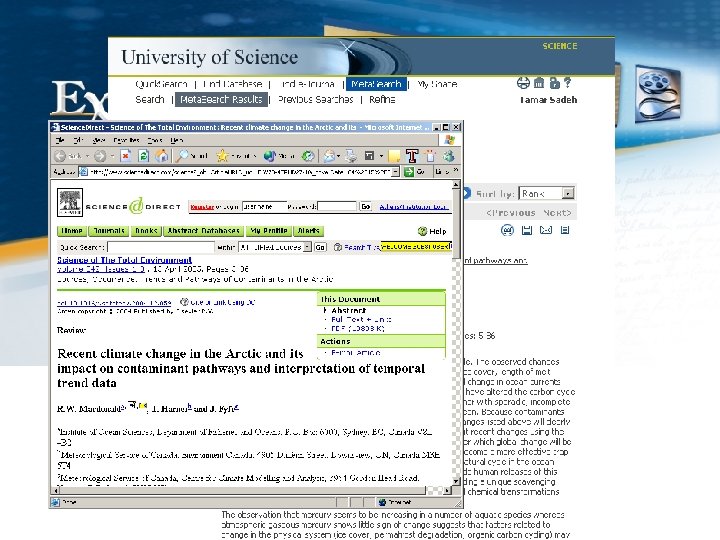Click the ScienceDirect Help question icon
720x540 pixels.
click(422, 231)
